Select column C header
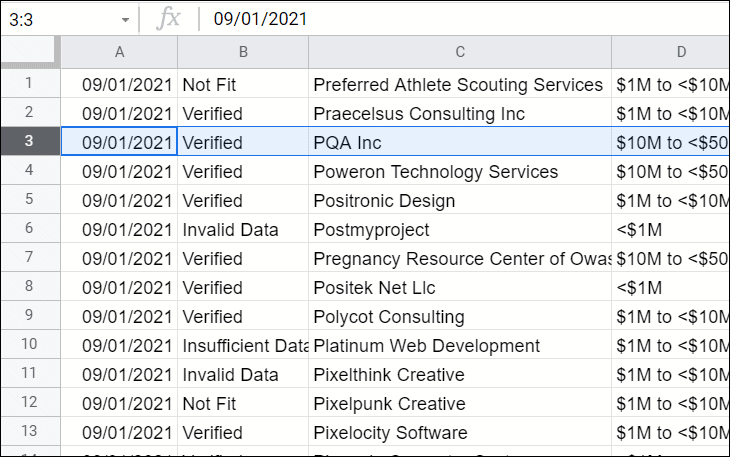730x457 pixels. pos(460,52)
